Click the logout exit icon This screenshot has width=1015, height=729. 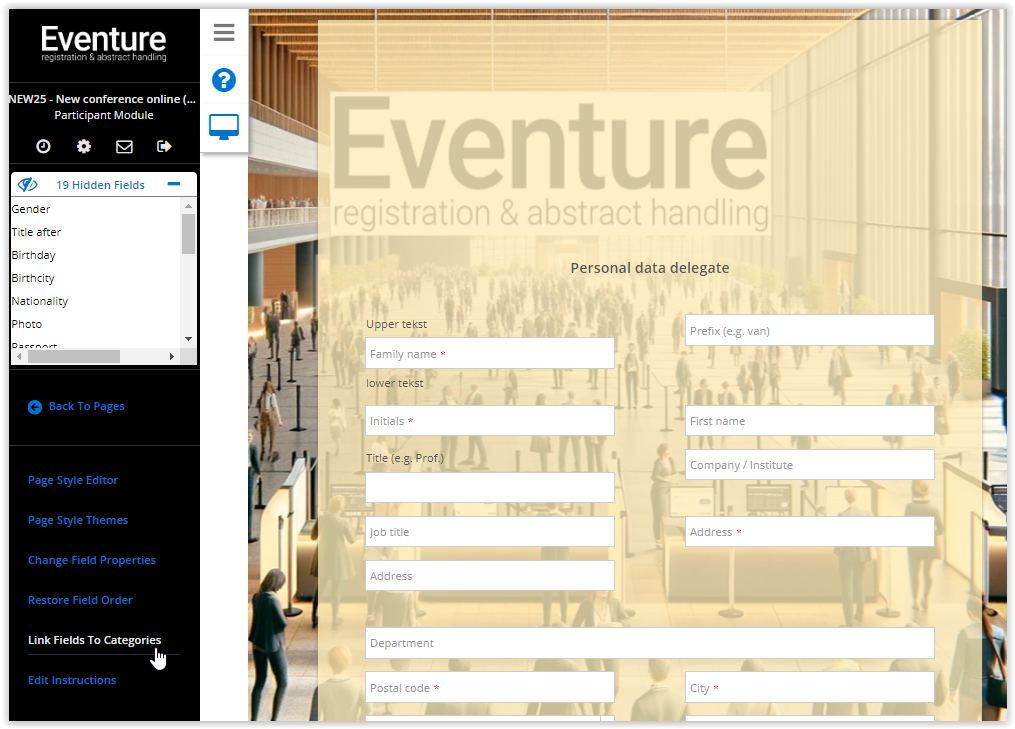[164, 146]
